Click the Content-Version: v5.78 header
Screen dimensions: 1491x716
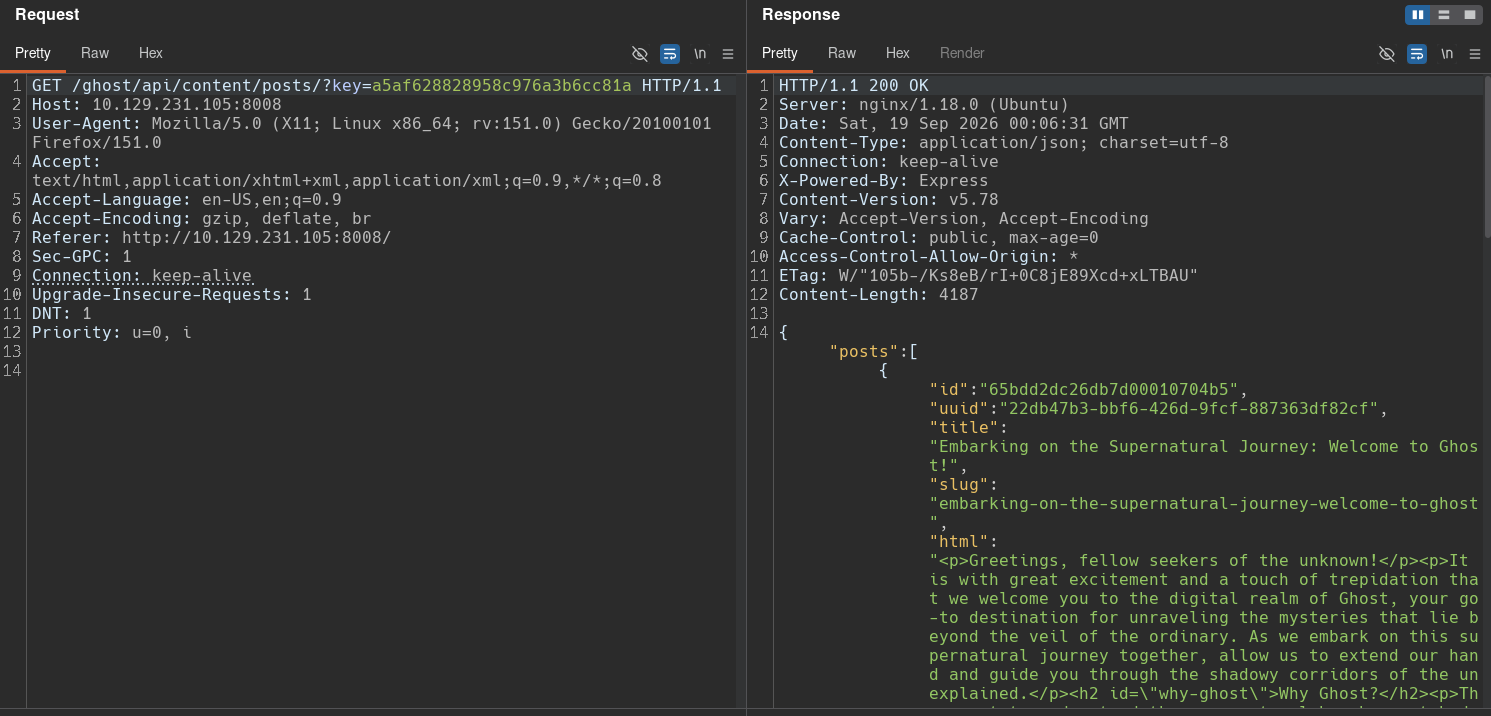coord(889,199)
